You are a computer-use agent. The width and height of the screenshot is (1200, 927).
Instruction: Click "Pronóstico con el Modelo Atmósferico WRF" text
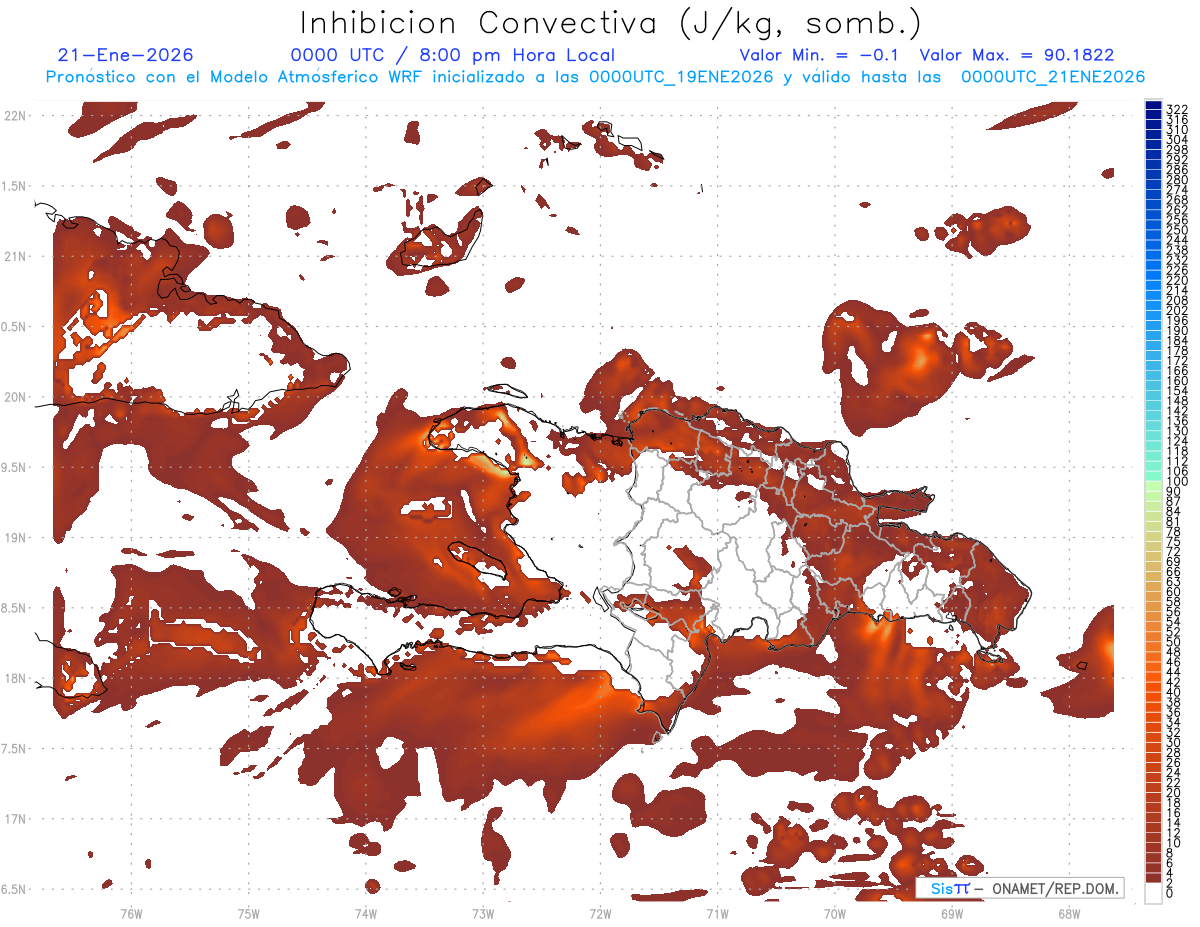pyautogui.click(x=235, y=77)
